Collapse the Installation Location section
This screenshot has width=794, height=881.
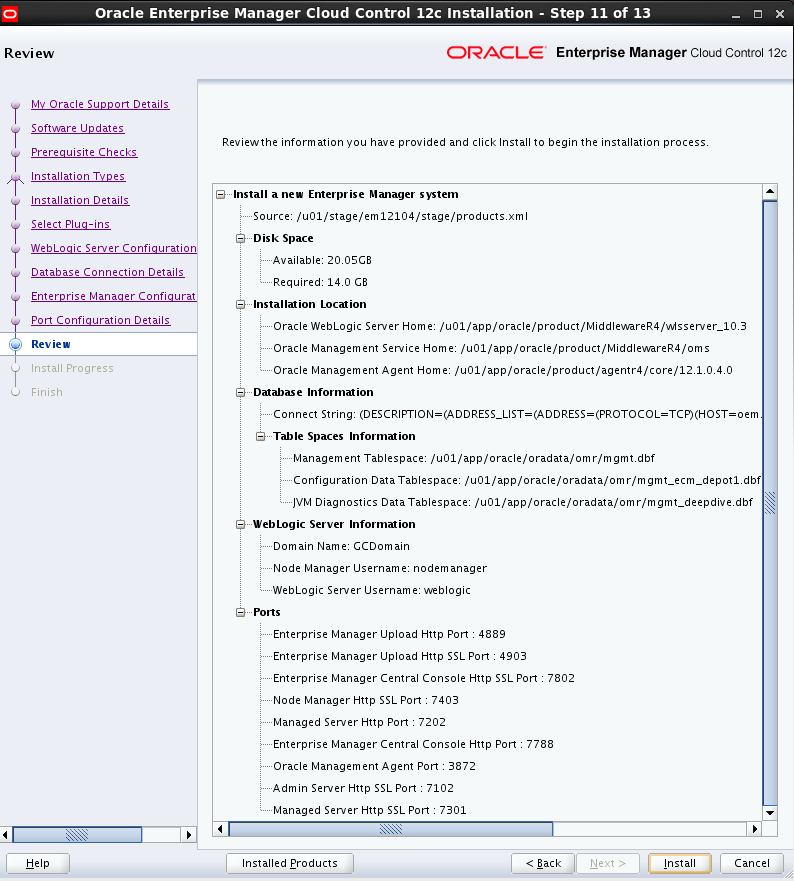[241, 305]
